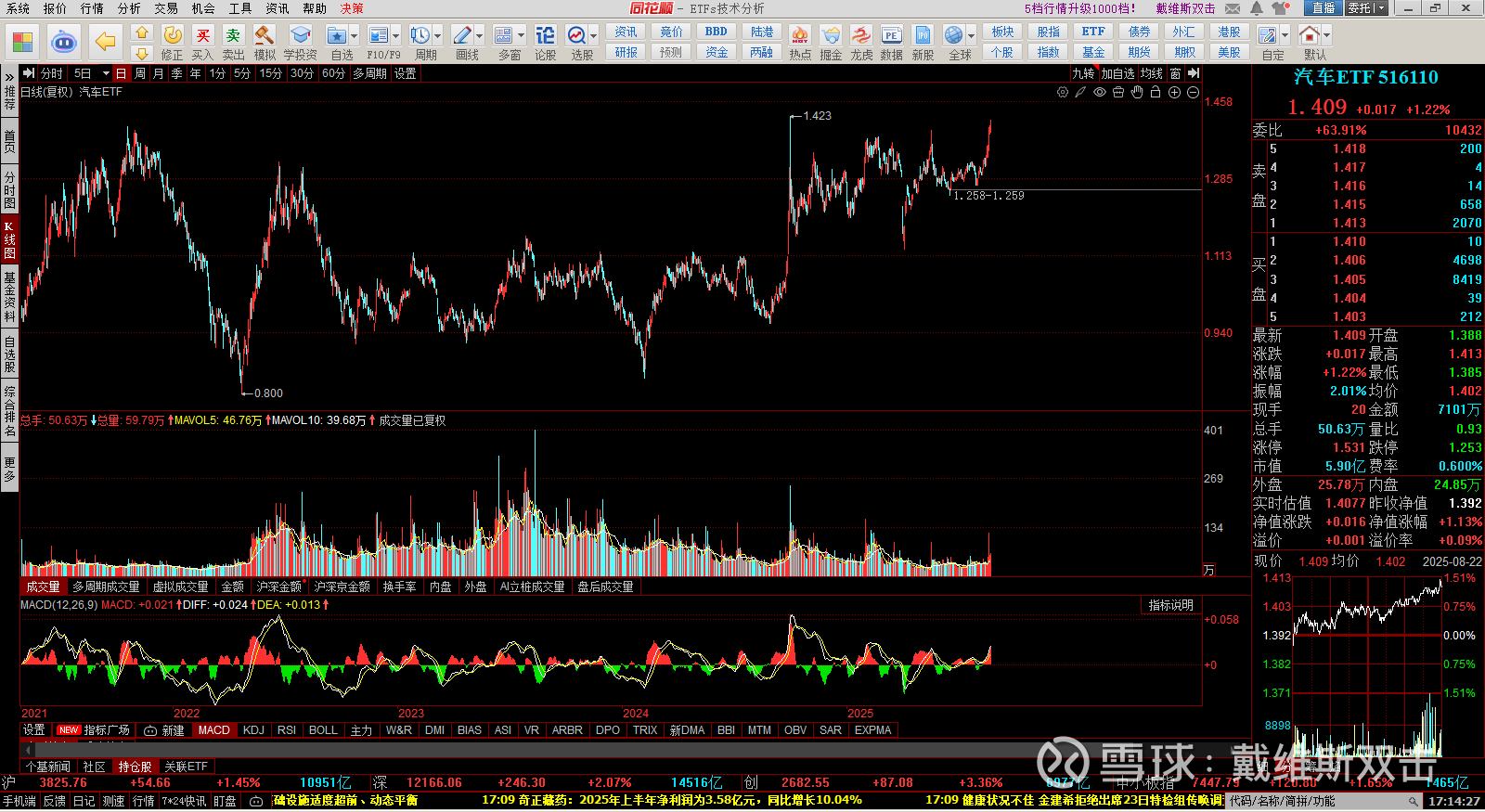Open the 行情 menu
The width and height of the screenshot is (1485, 812).
pos(92,8)
